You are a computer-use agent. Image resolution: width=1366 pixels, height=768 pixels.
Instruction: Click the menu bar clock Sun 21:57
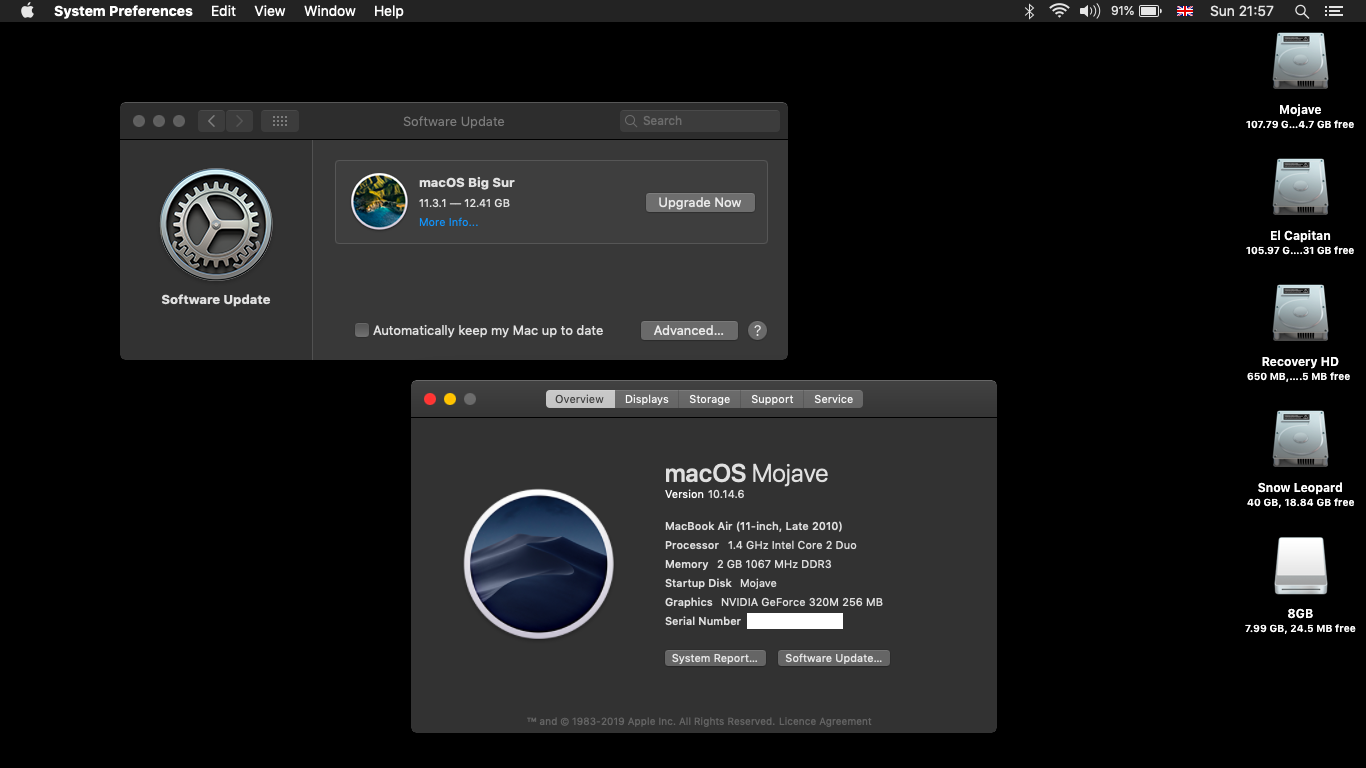(1242, 11)
